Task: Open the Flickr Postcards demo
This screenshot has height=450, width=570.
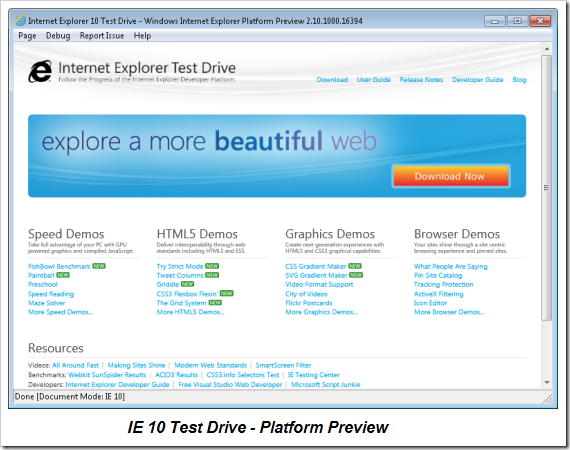Action: (309, 303)
